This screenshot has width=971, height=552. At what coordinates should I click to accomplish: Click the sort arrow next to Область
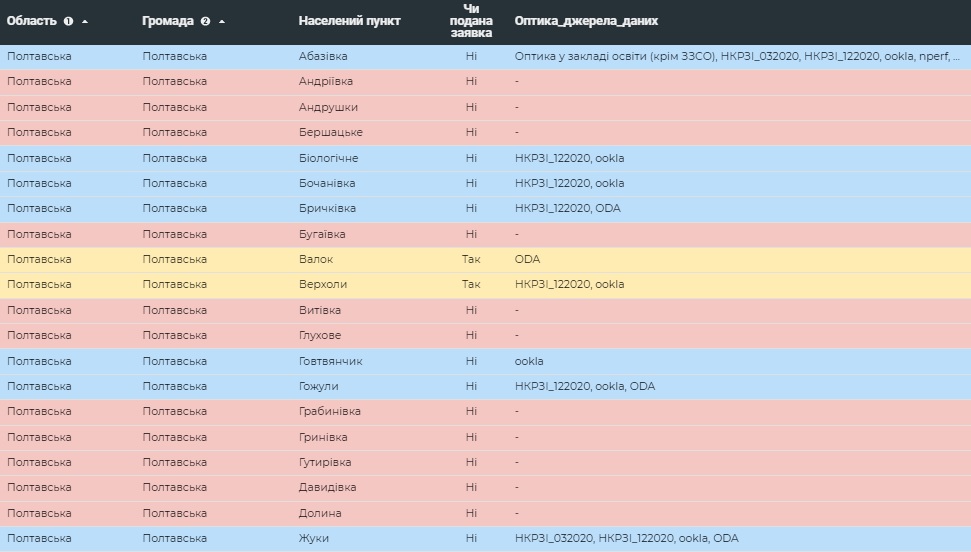coord(85,22)
